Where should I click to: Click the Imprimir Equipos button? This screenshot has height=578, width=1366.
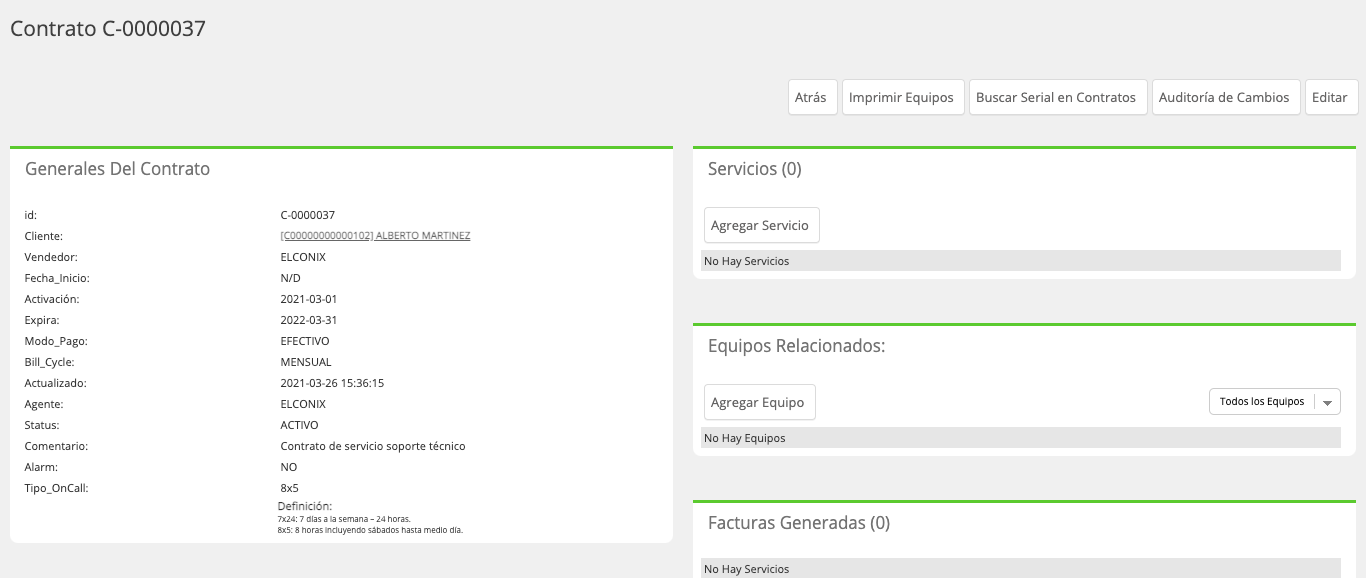coord(901,98)
